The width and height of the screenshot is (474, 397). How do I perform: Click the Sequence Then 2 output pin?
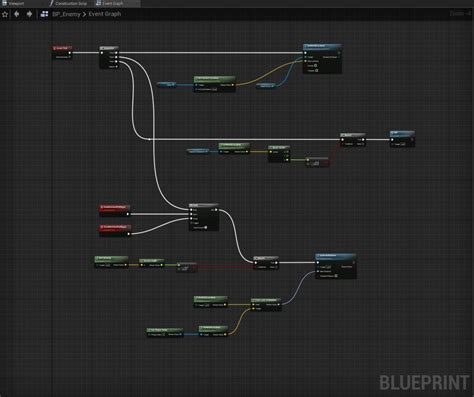(116, 62)
